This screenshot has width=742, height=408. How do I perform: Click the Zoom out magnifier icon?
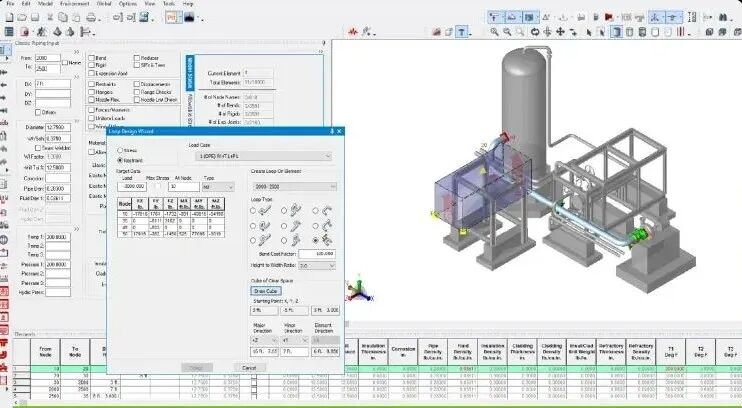pyautogui.click(x=507, y=32)
